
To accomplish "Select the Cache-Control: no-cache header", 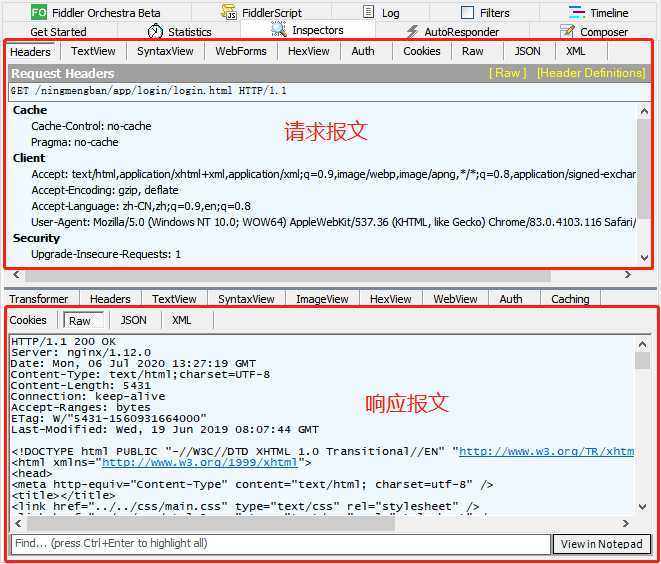I will coord(91,126).
